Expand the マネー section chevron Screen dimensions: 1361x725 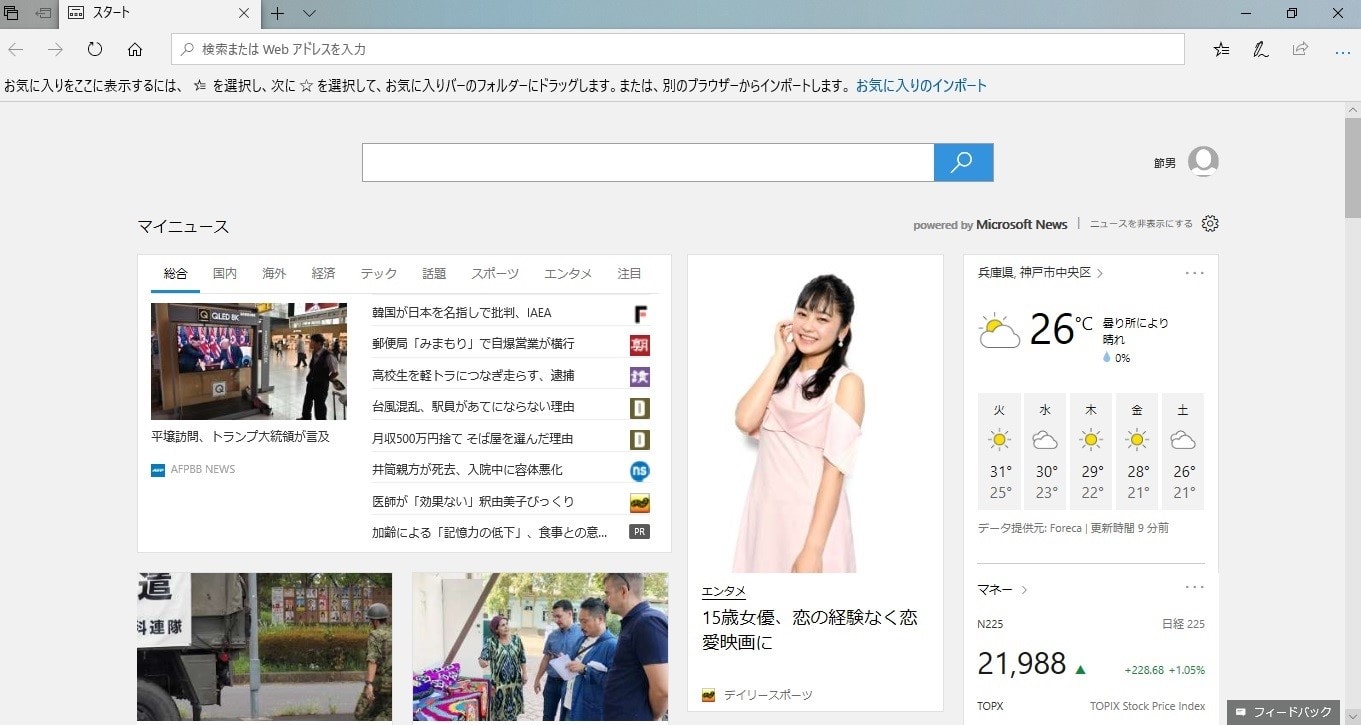point(1022,590)
